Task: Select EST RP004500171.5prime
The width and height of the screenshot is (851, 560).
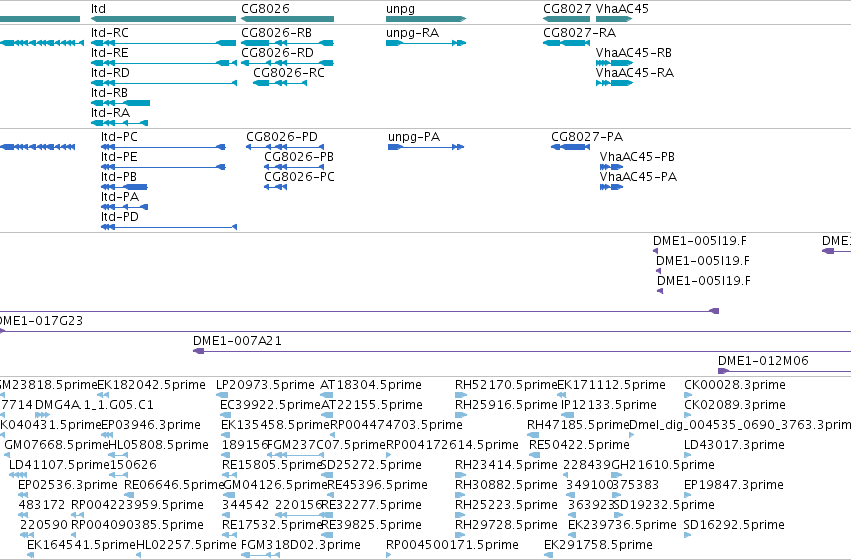Action: click(x=452, y=546)
